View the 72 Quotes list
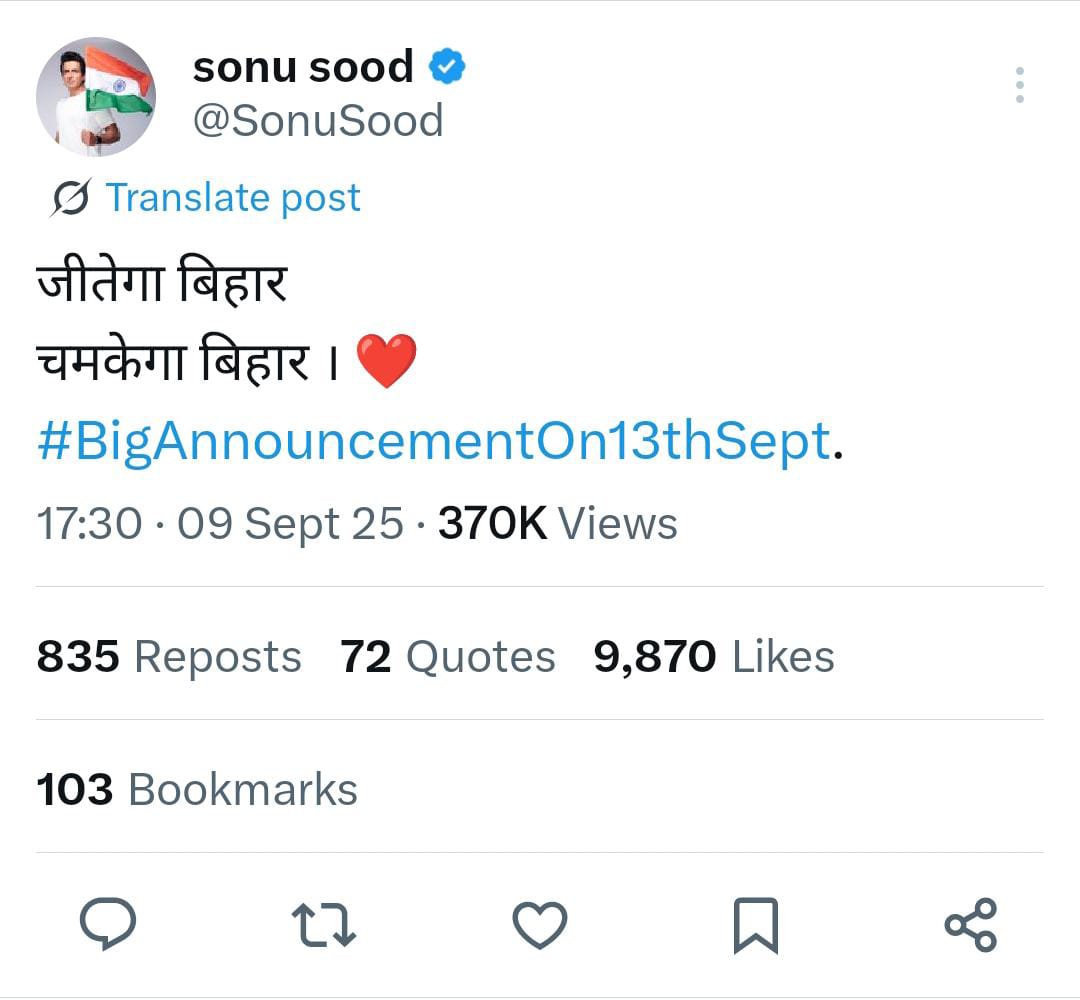The width and height of the screenshot is (1080, 1000). pyautogui.click(x=447, y=657)
